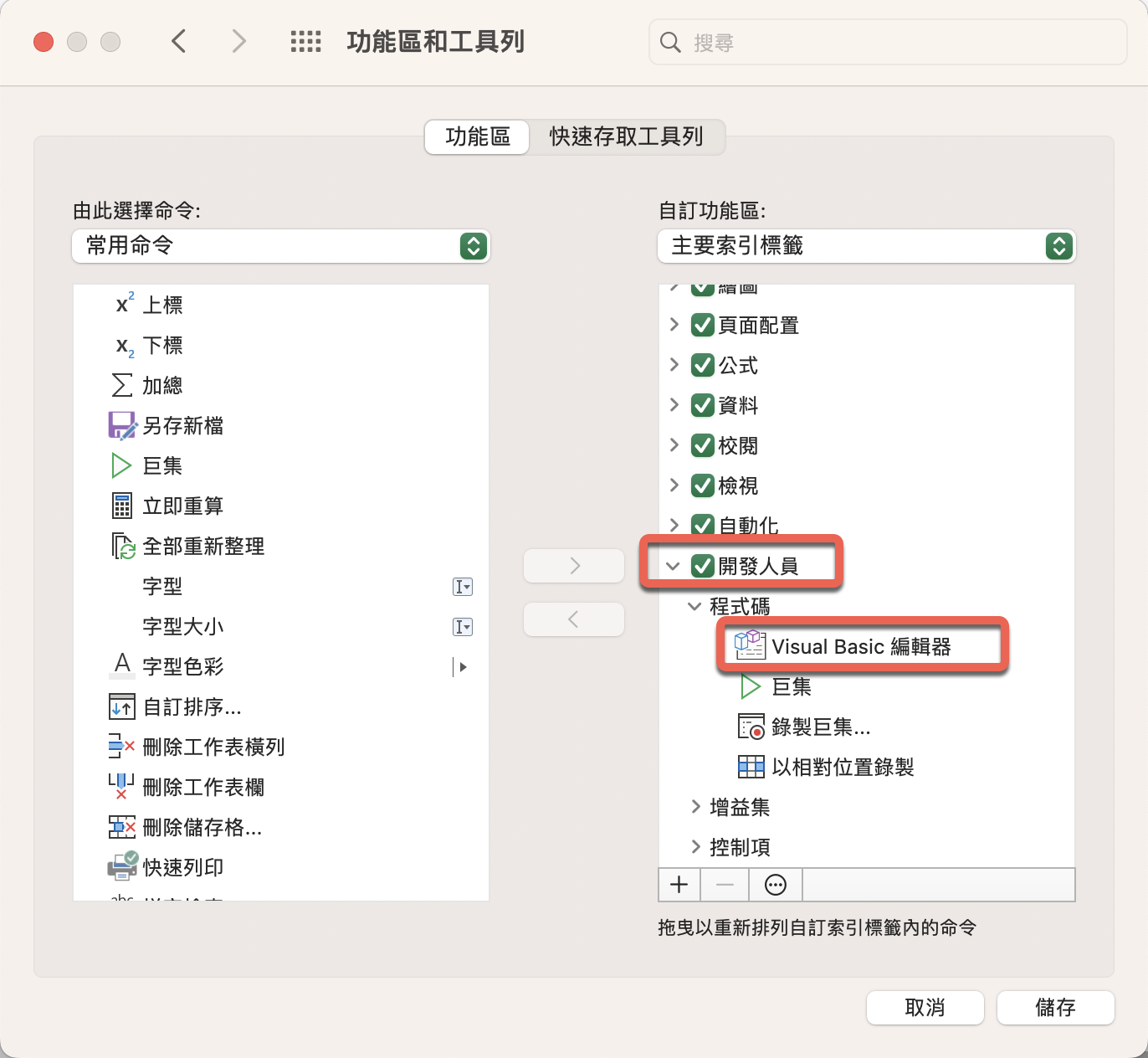1148x1058 pixels.
Task: Uncheck the 資料 tab checkbox
Action: (x=703, y=405)
